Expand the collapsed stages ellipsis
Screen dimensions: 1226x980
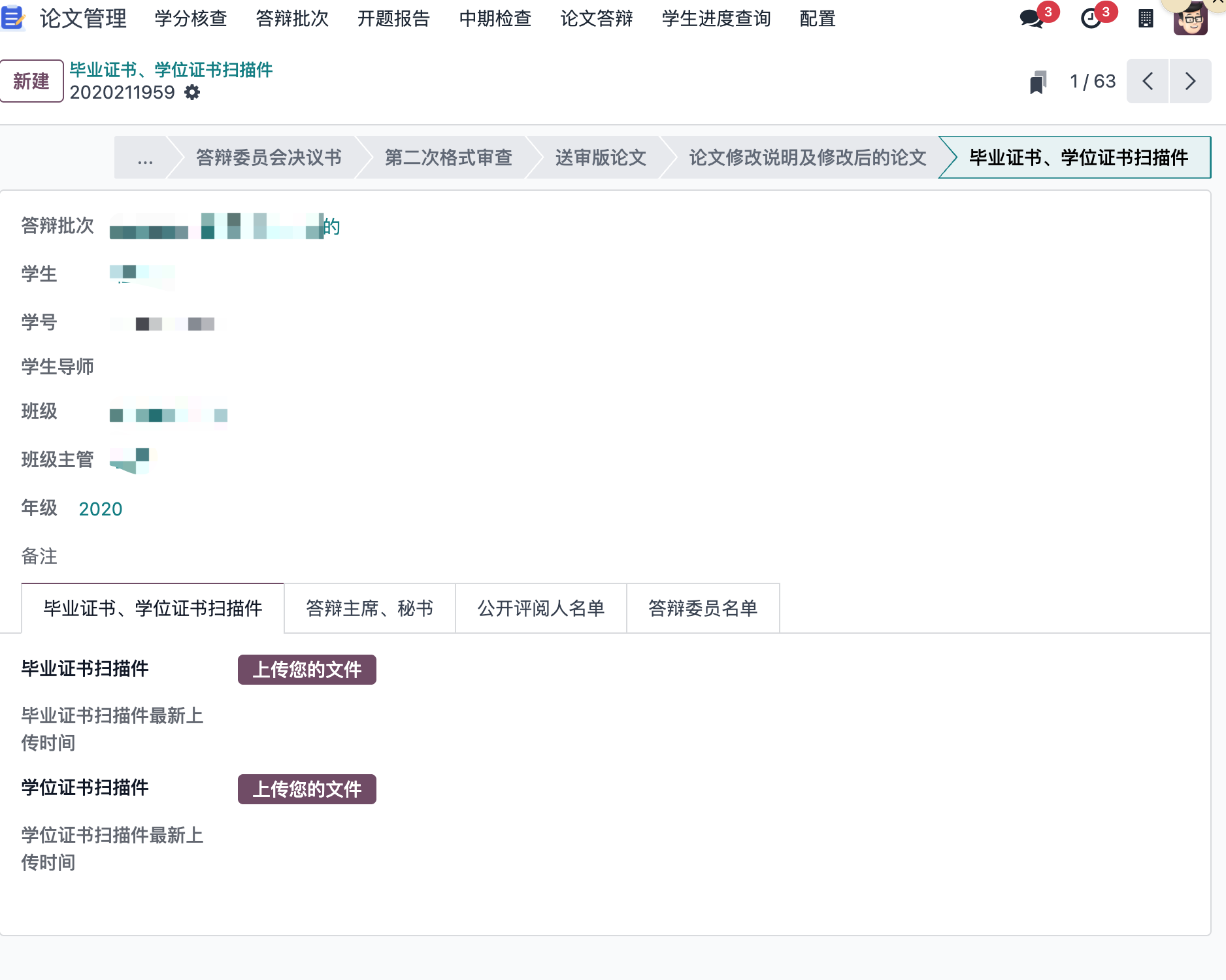(145, 158)
